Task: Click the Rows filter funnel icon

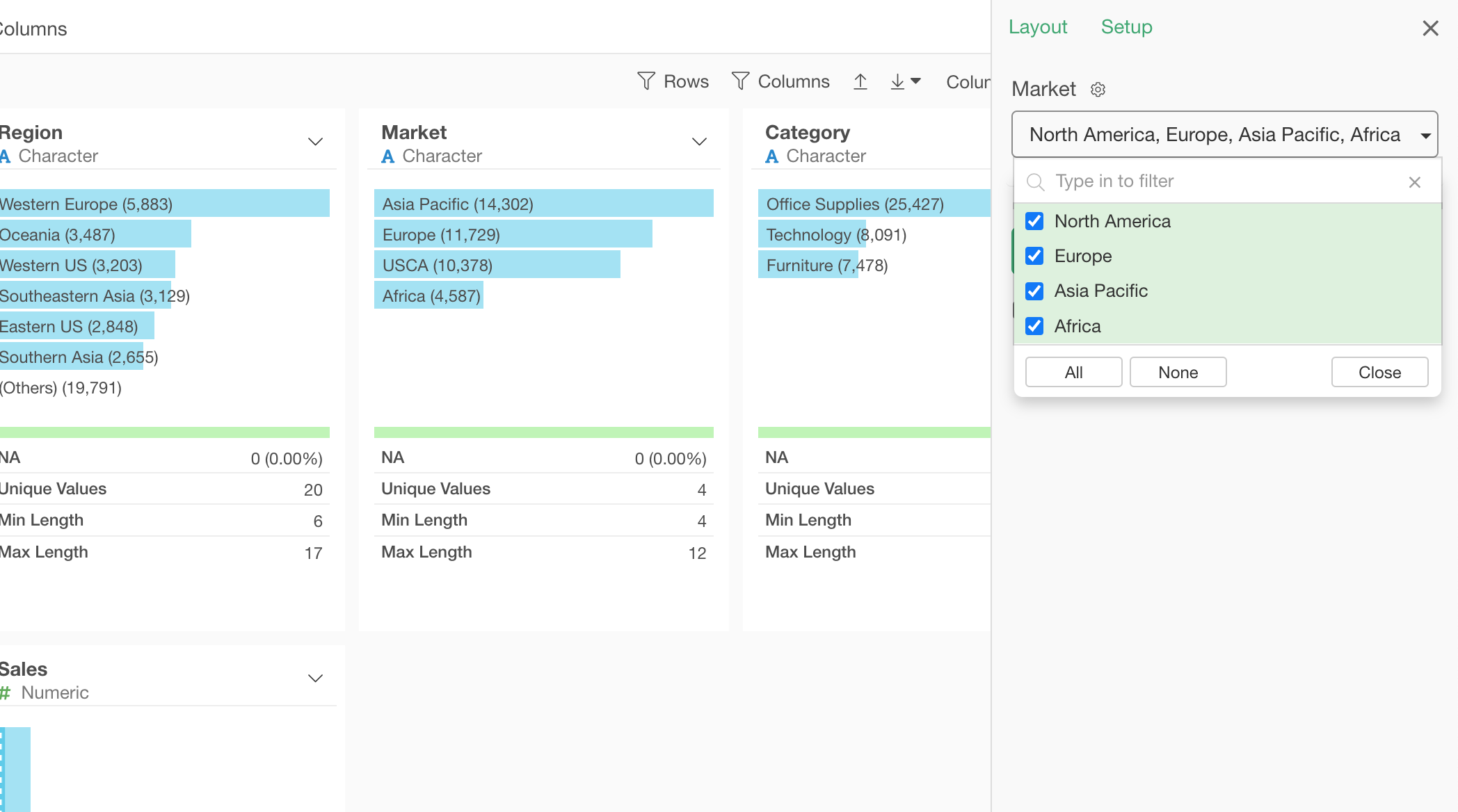Action: [x=646, y=81]
